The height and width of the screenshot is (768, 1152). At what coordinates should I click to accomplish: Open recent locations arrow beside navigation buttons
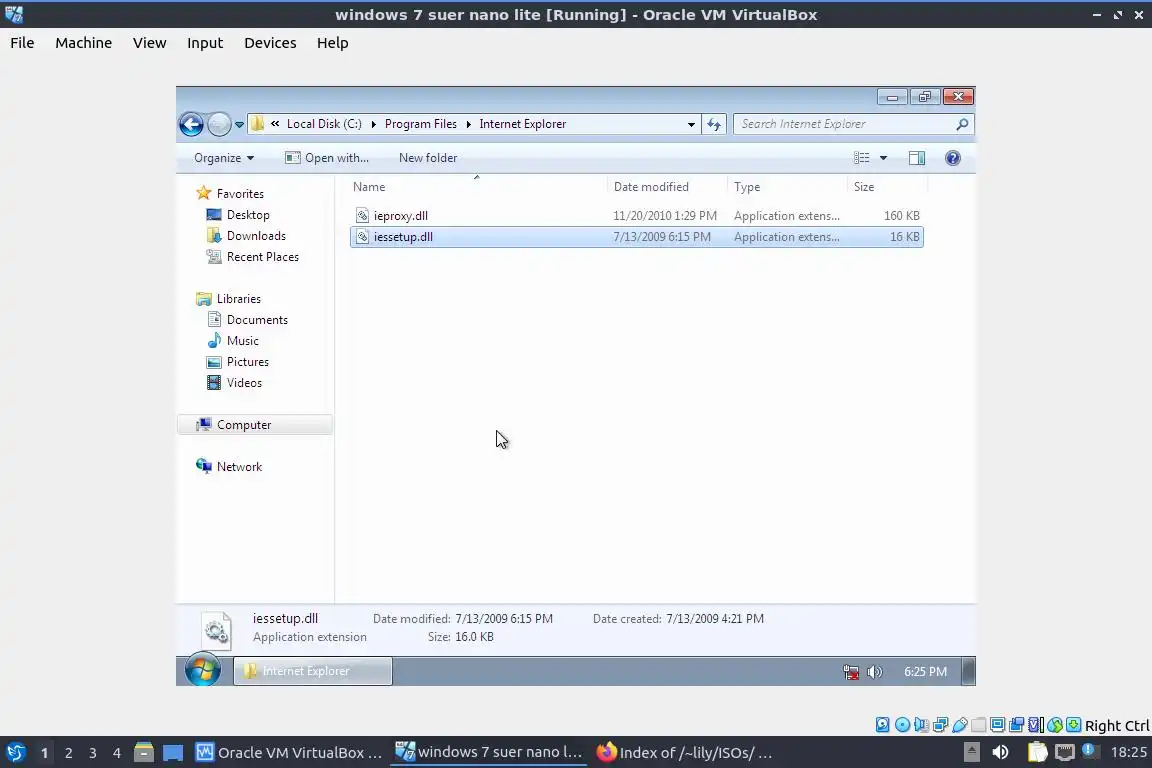240,125
